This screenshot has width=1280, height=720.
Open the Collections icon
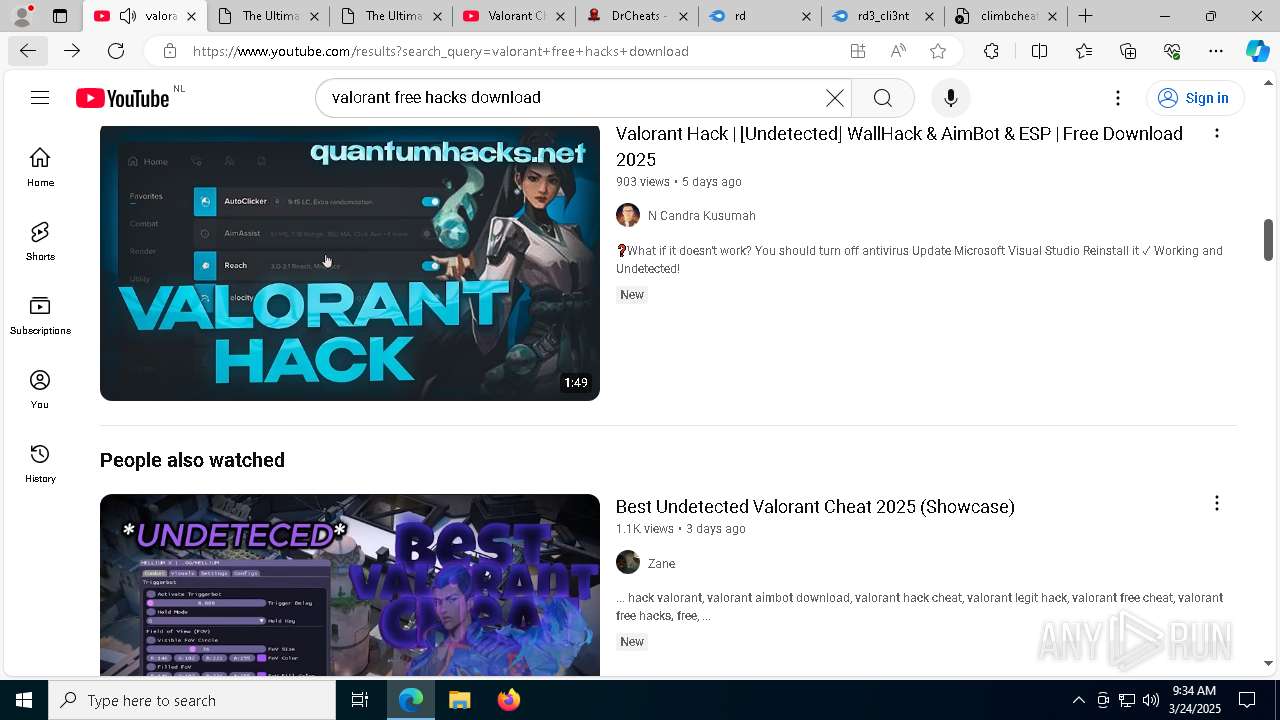[1128, 51]
